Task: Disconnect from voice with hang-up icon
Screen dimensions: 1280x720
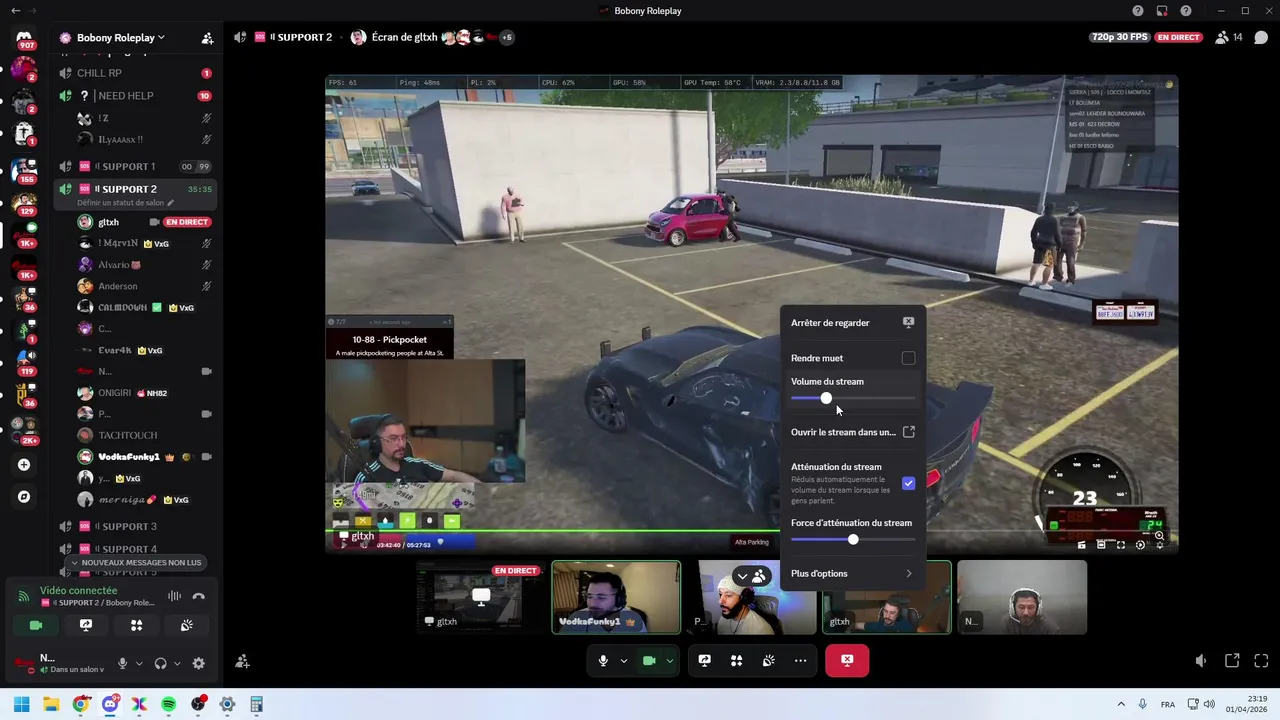Action: click(x=198, y=596)
